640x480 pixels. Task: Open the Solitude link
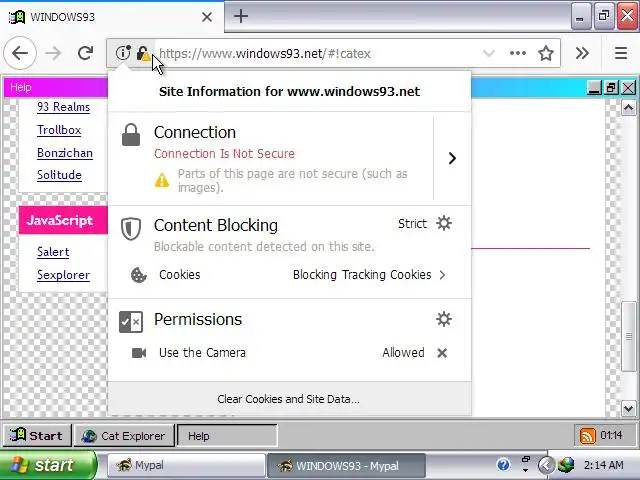click(59, 175)
